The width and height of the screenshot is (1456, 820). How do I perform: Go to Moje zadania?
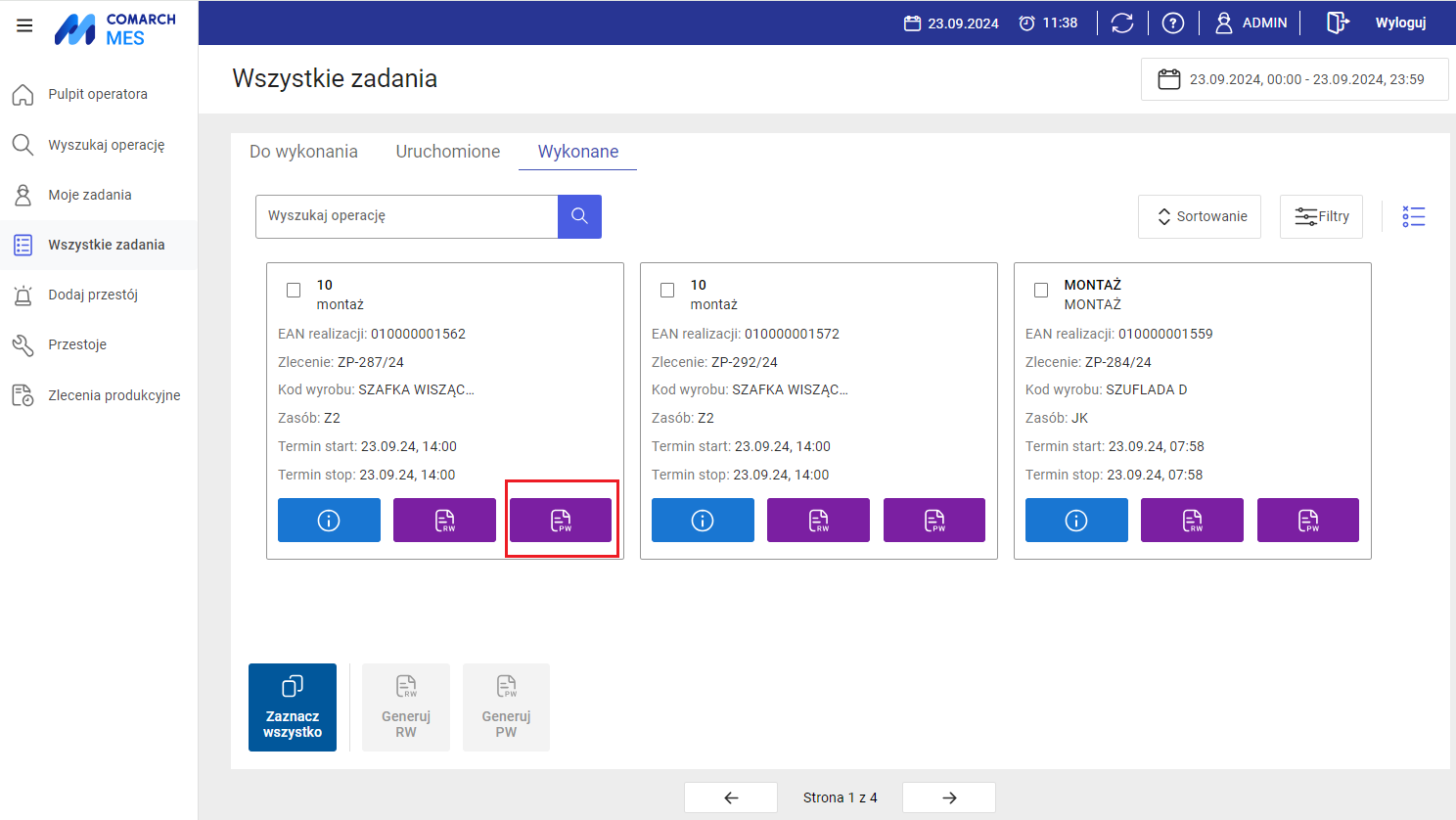point(99,195)
